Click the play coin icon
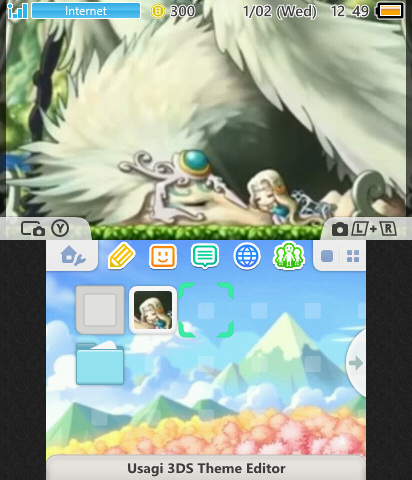This screenshot has height=480, width=412. point(158,11)
